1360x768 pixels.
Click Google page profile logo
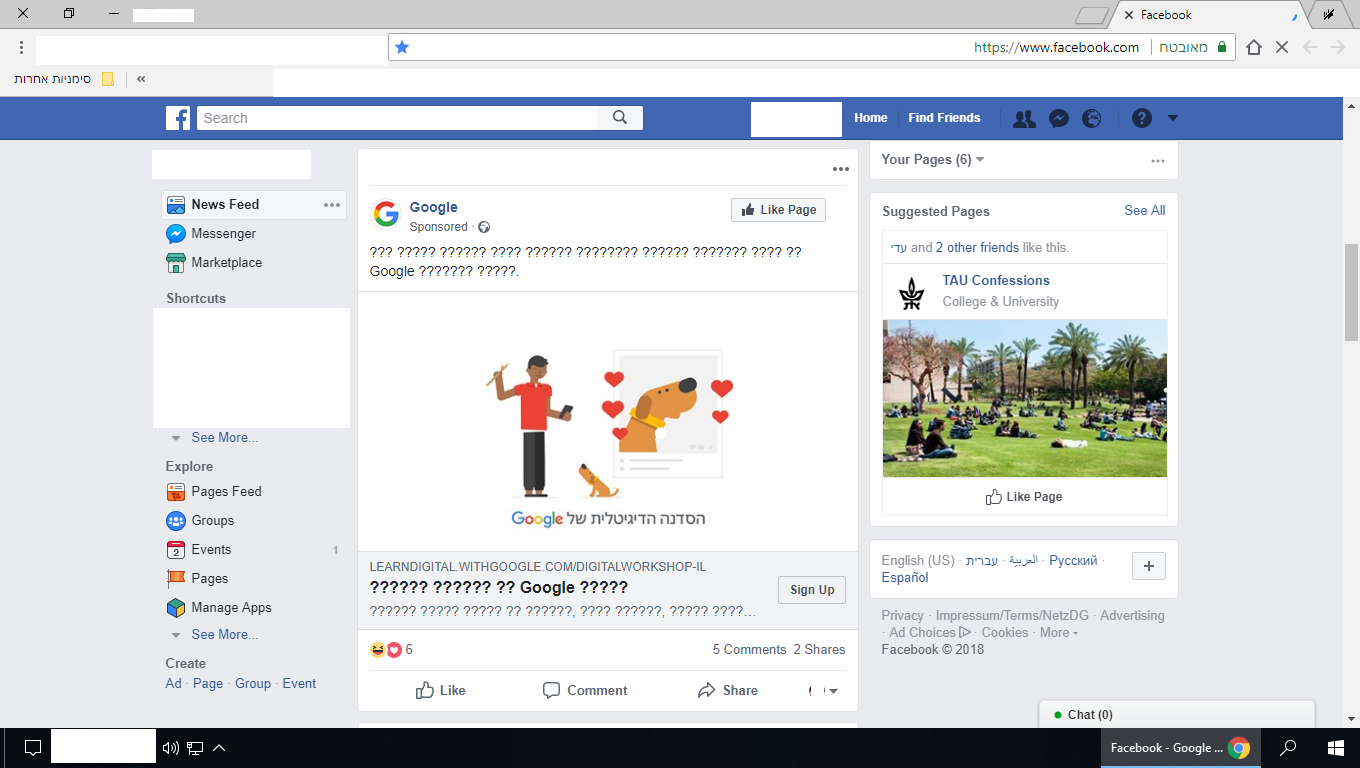tap(386, 214)
